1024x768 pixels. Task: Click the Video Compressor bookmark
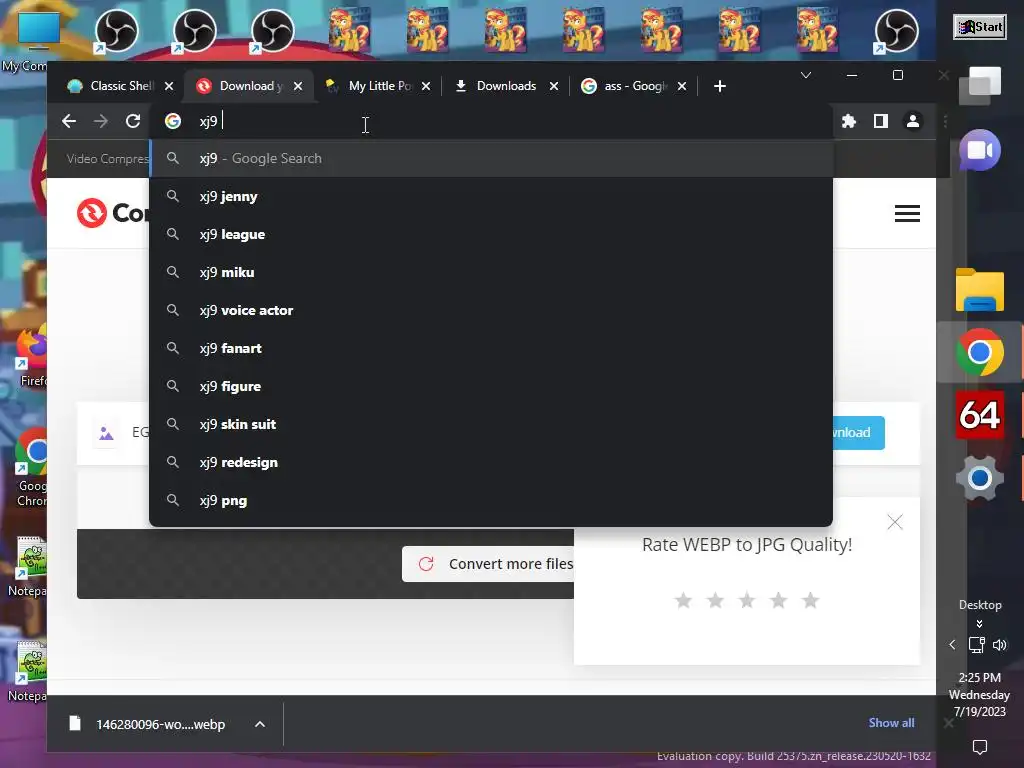107,159
